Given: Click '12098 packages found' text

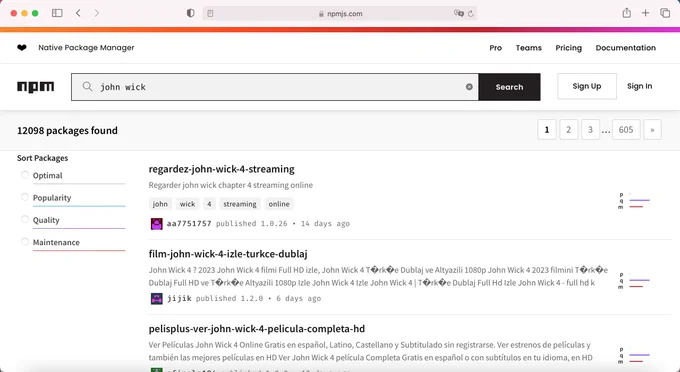Looking at the screenshot, I should pos(67,131).
